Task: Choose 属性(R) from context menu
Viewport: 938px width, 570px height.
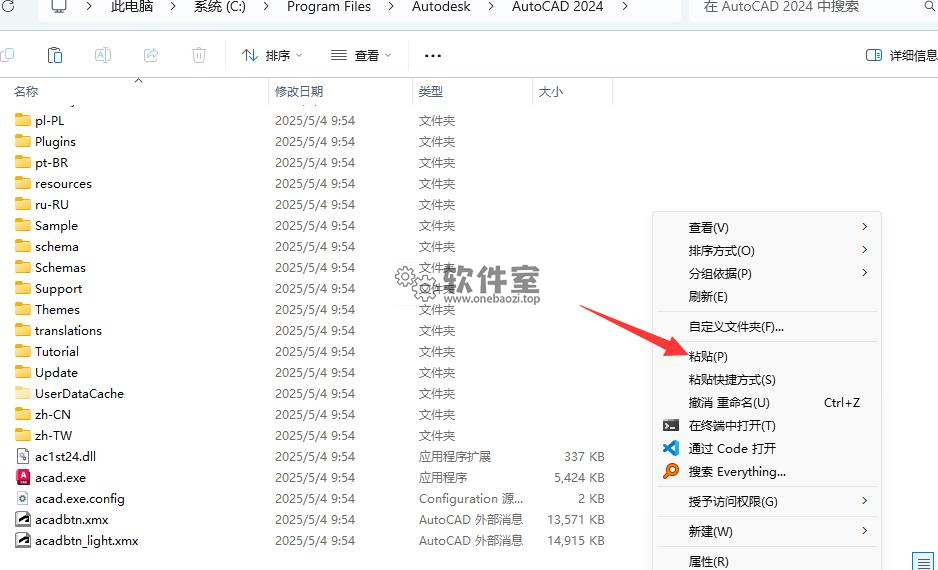Action: pyautogui.click(x=767, y=561)
